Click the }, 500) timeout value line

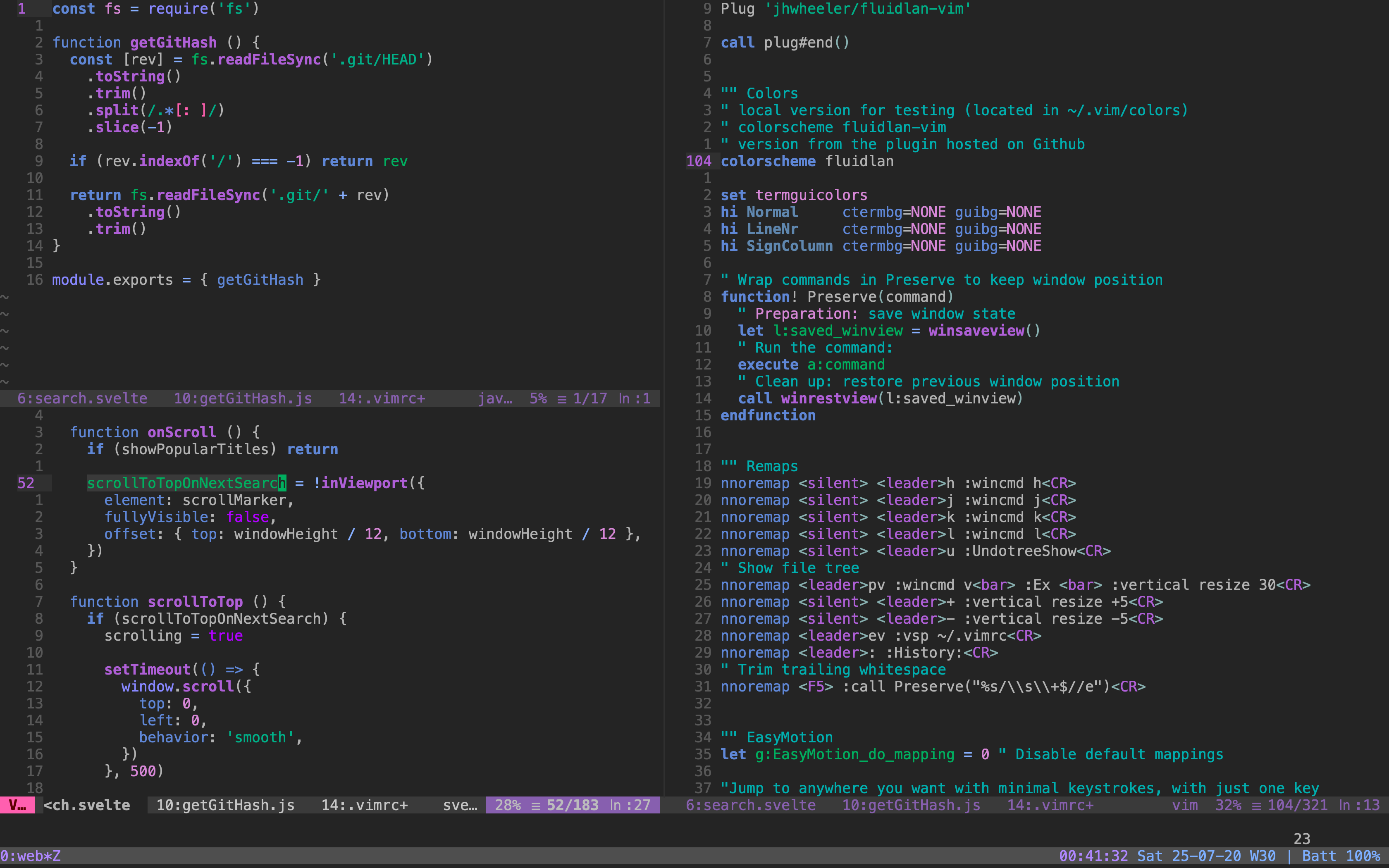[x=134, y=771]
